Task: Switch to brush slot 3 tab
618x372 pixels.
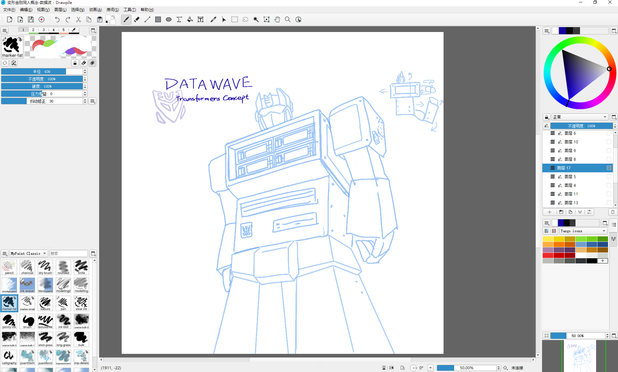Action: click(x=44, y=30)
